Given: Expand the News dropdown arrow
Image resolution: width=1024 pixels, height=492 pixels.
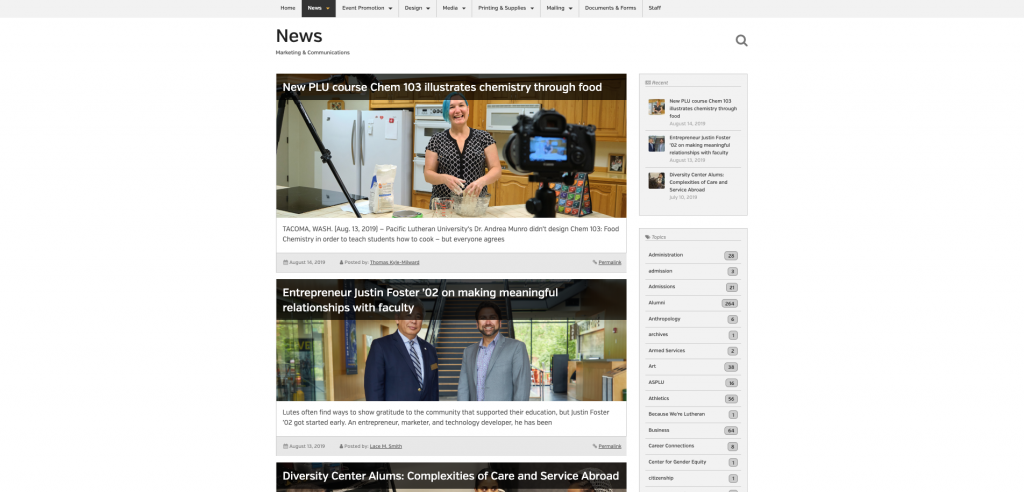Looking at the screenshot, I should click(x=328, y=8).
